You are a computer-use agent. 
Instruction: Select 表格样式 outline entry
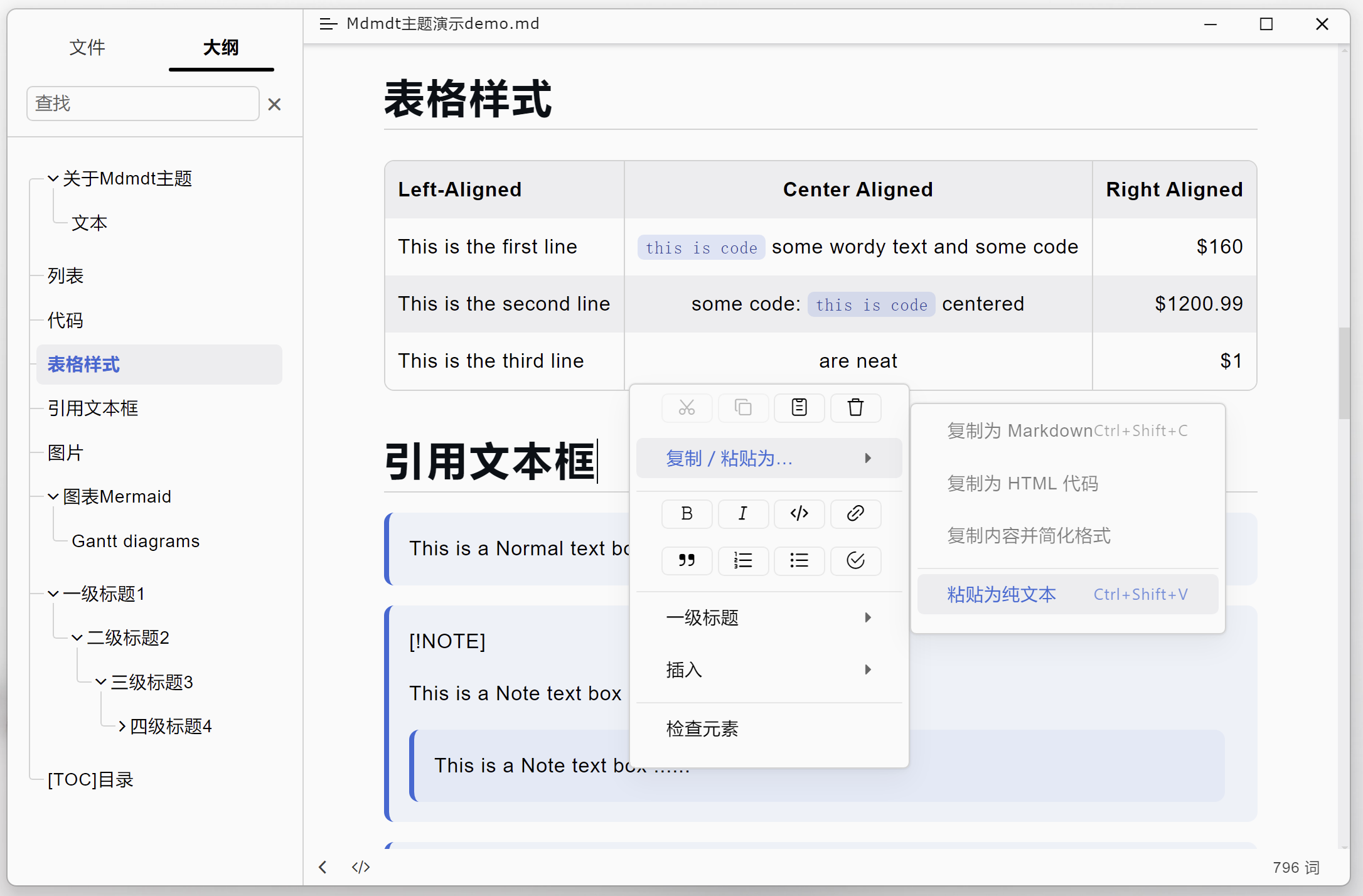point(159,365)
